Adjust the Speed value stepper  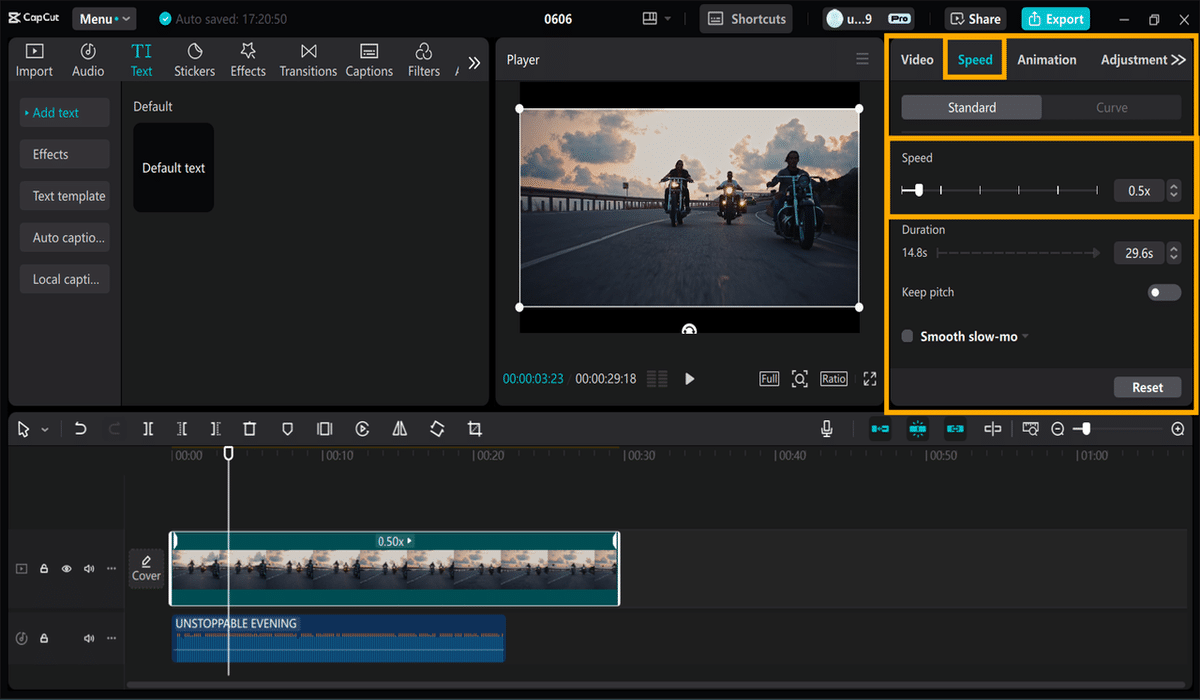click(1174, 190)
